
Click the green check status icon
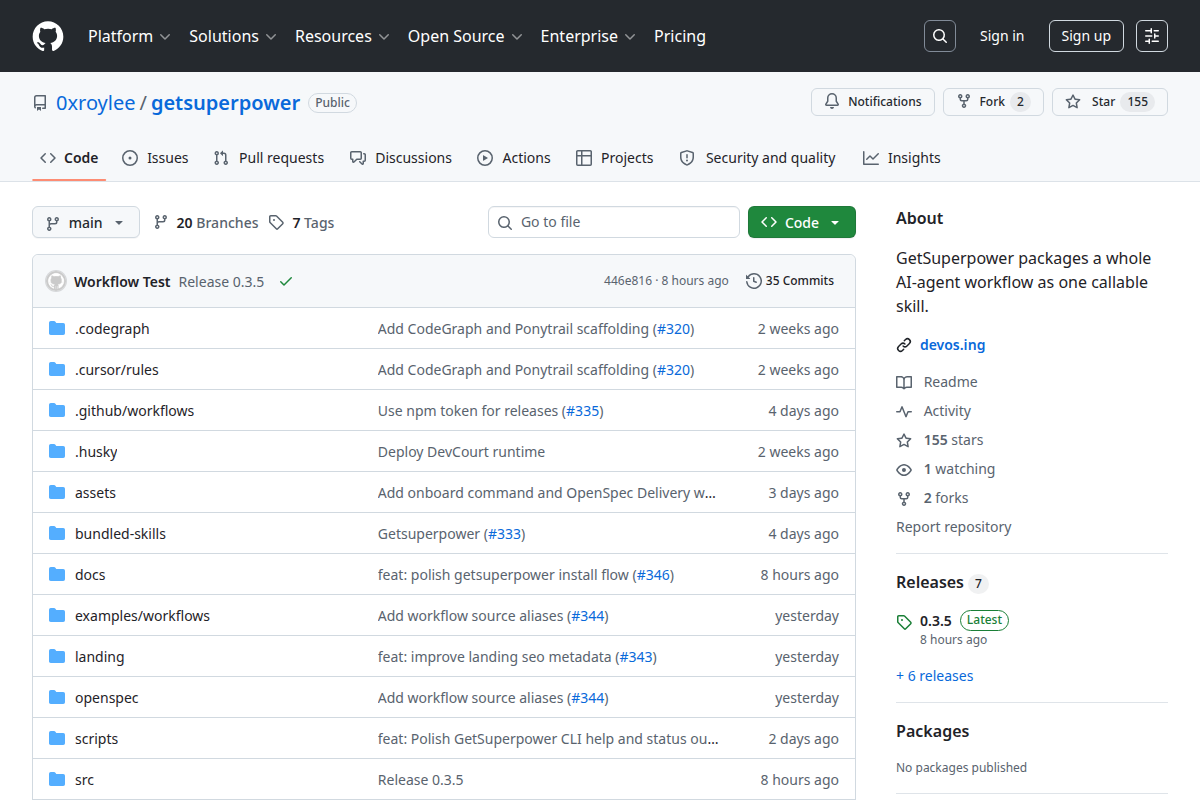click(286, 282)
